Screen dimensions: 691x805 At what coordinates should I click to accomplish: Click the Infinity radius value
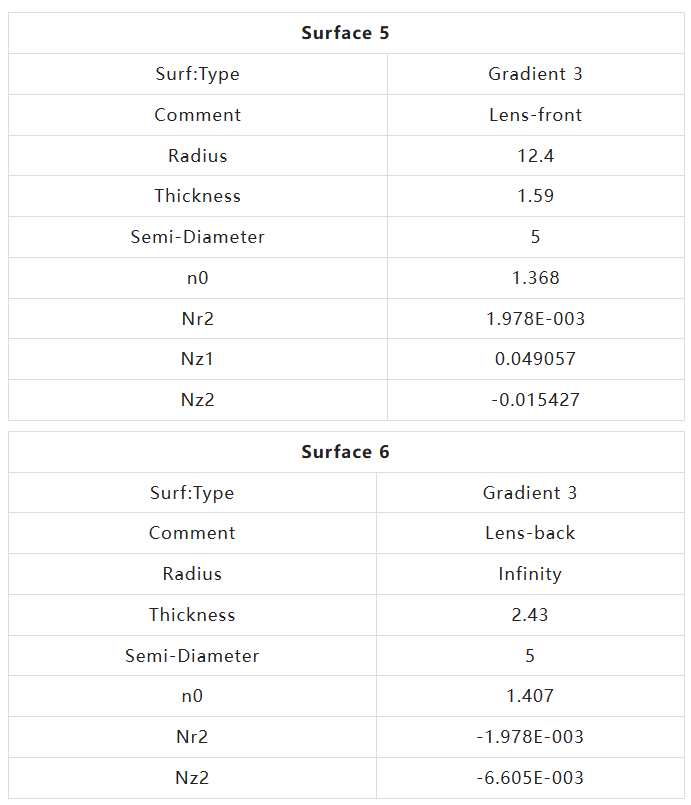[x=530, y=574]
